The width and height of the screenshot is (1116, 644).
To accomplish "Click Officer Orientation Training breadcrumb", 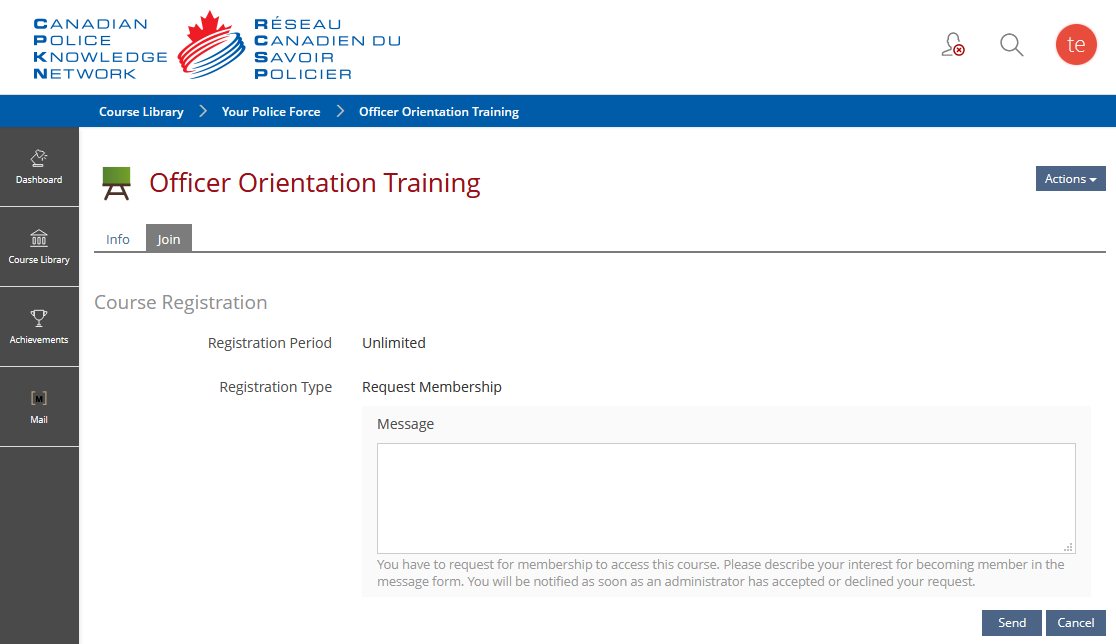I will click(438, 112).
